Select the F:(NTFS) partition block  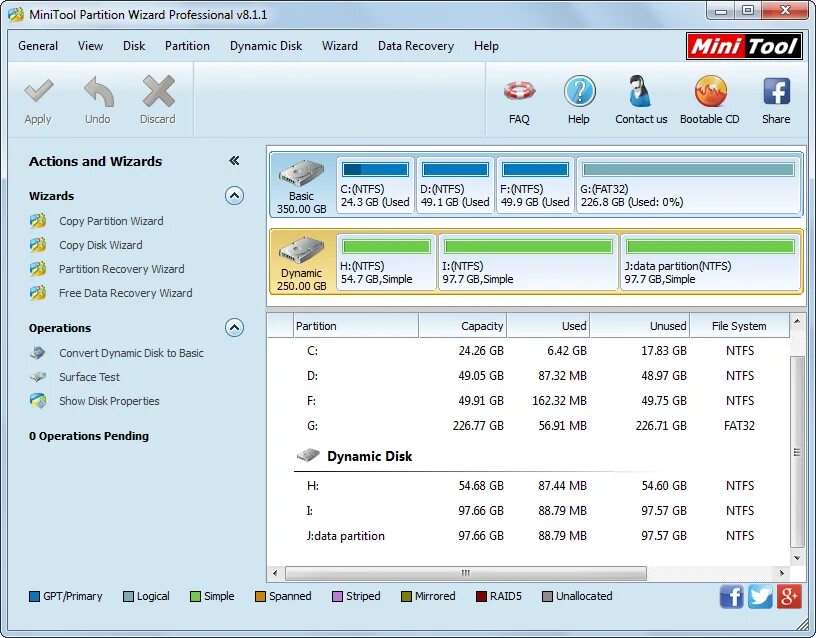tap(536, 185)
